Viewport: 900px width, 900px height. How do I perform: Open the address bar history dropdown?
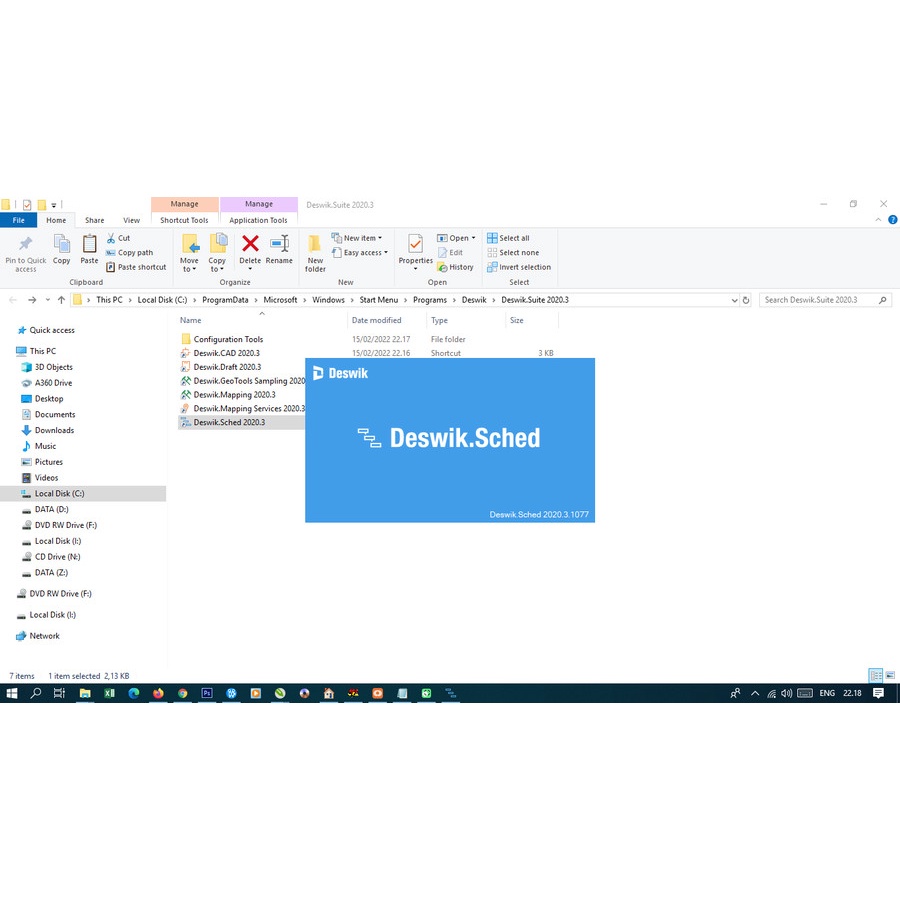coord(734,300)
